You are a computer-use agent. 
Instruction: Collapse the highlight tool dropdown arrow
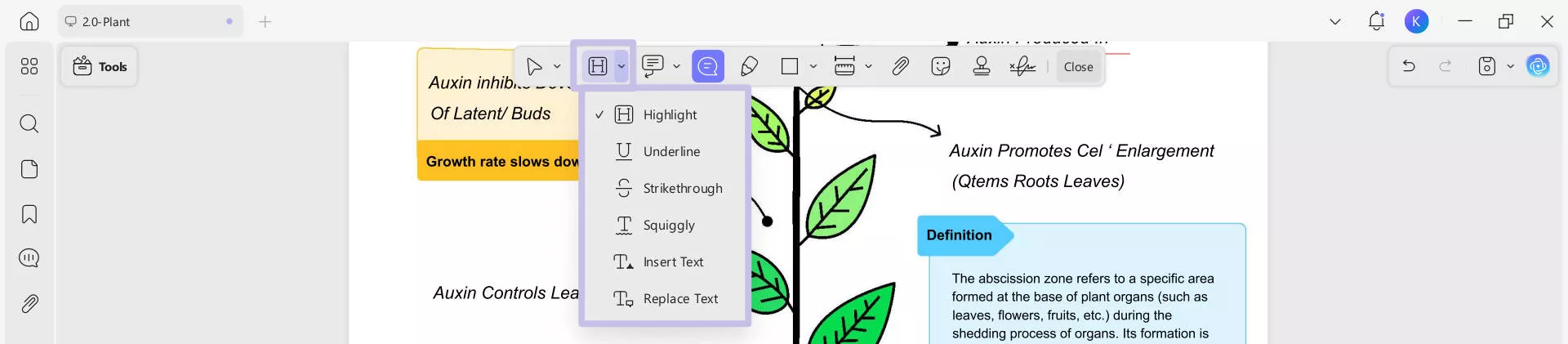pyautogui.click(x=621, y=66)
